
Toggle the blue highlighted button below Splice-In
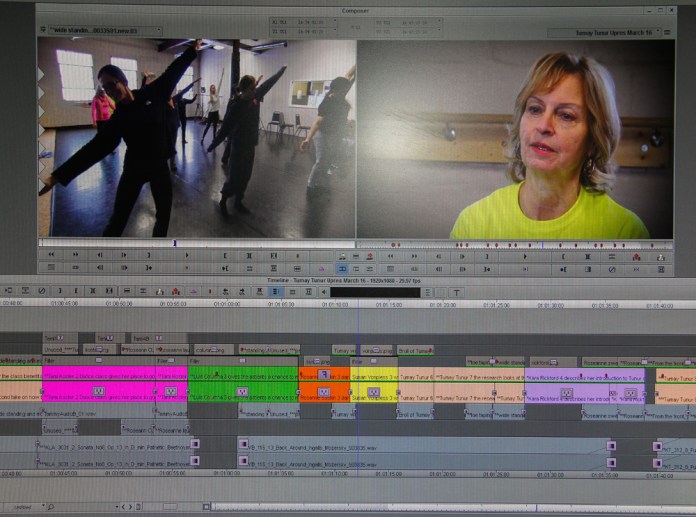pyautogui.click(x=342, y=268)
